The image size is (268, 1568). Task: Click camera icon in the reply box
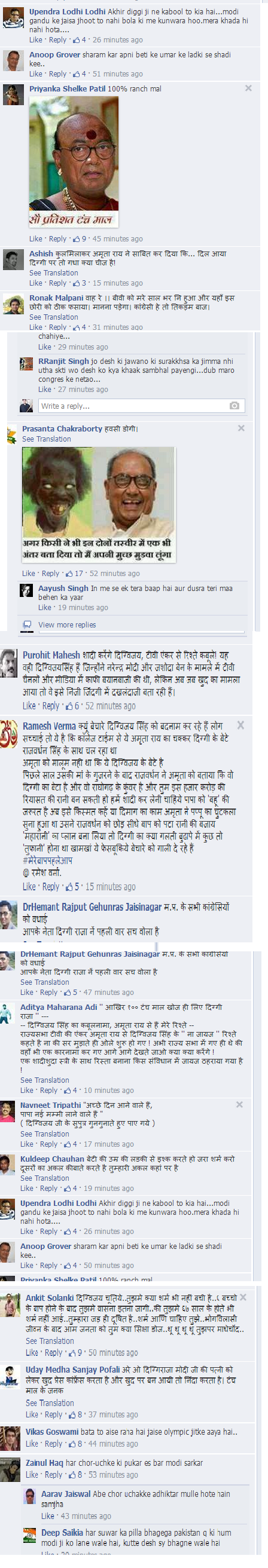(x=234, y=405)
